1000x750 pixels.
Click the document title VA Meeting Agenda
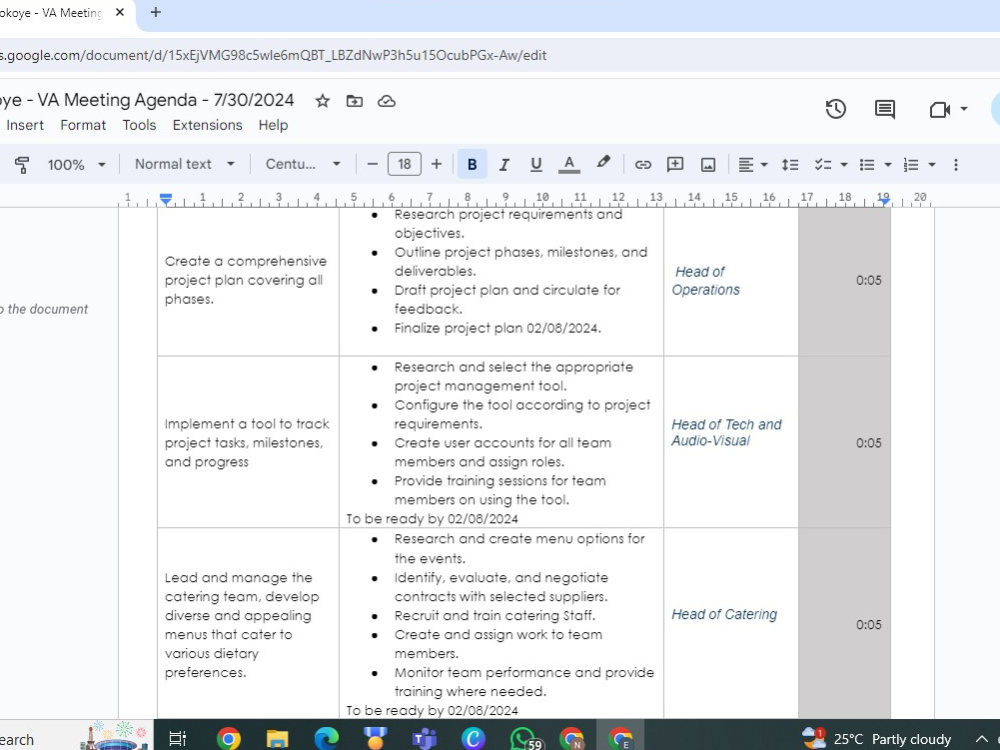pos(147,100)
